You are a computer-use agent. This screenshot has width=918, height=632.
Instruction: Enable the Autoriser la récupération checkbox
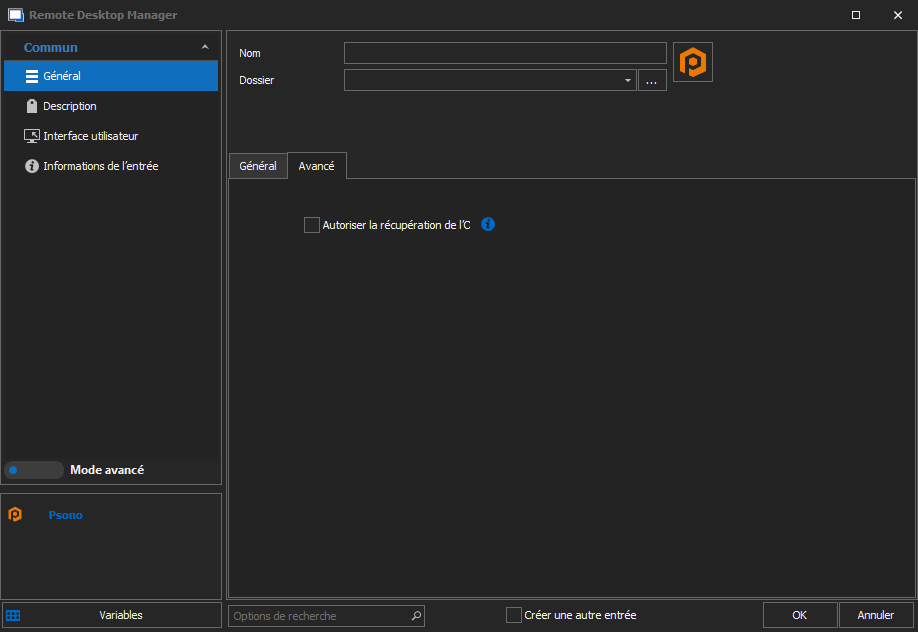(x=312, y=225)
